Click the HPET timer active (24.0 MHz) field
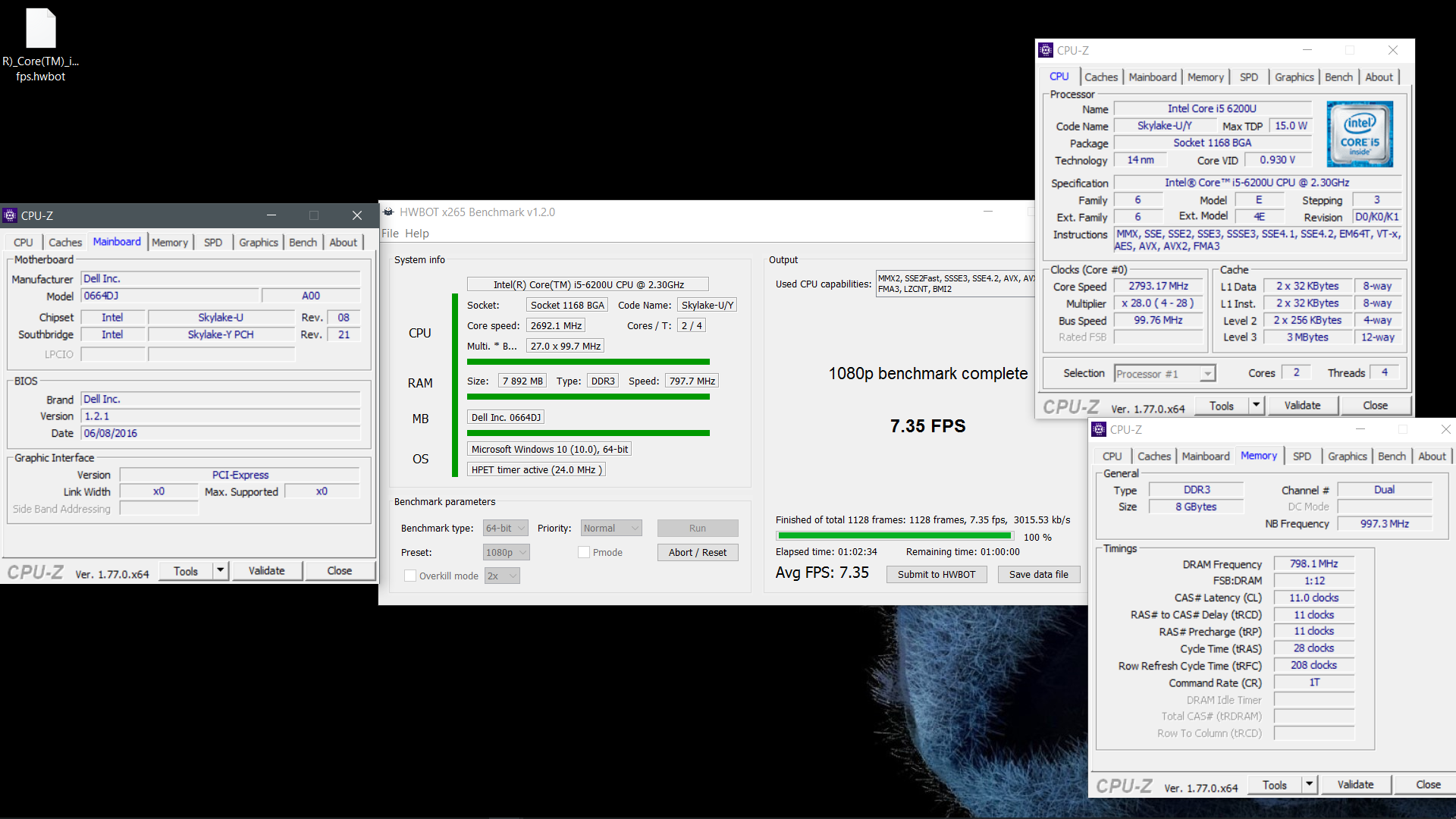The height and width of the screenshot is (819, 1456). point(536,469)
